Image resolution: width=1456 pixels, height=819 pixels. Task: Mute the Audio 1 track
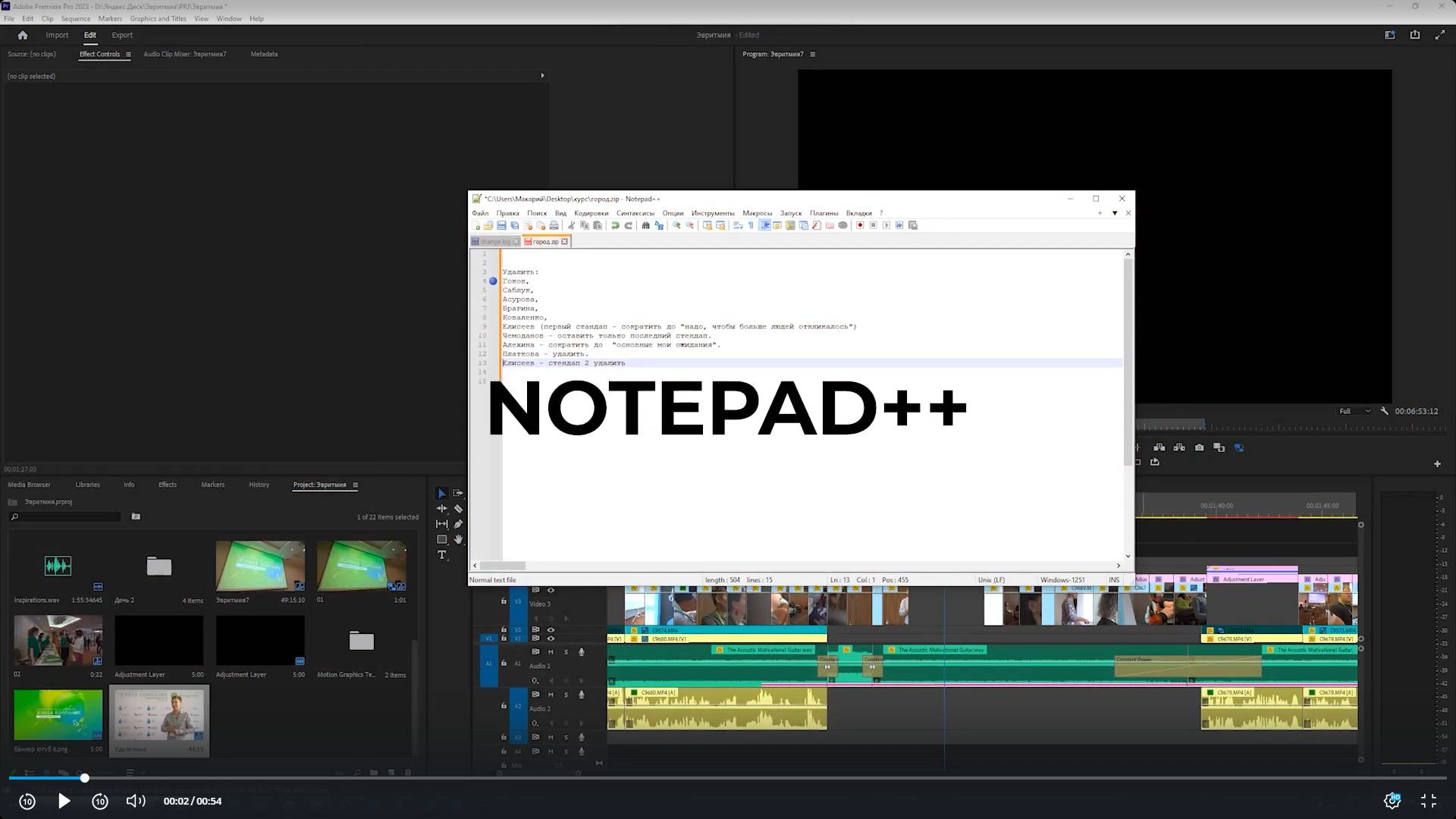tap(551, 651)
